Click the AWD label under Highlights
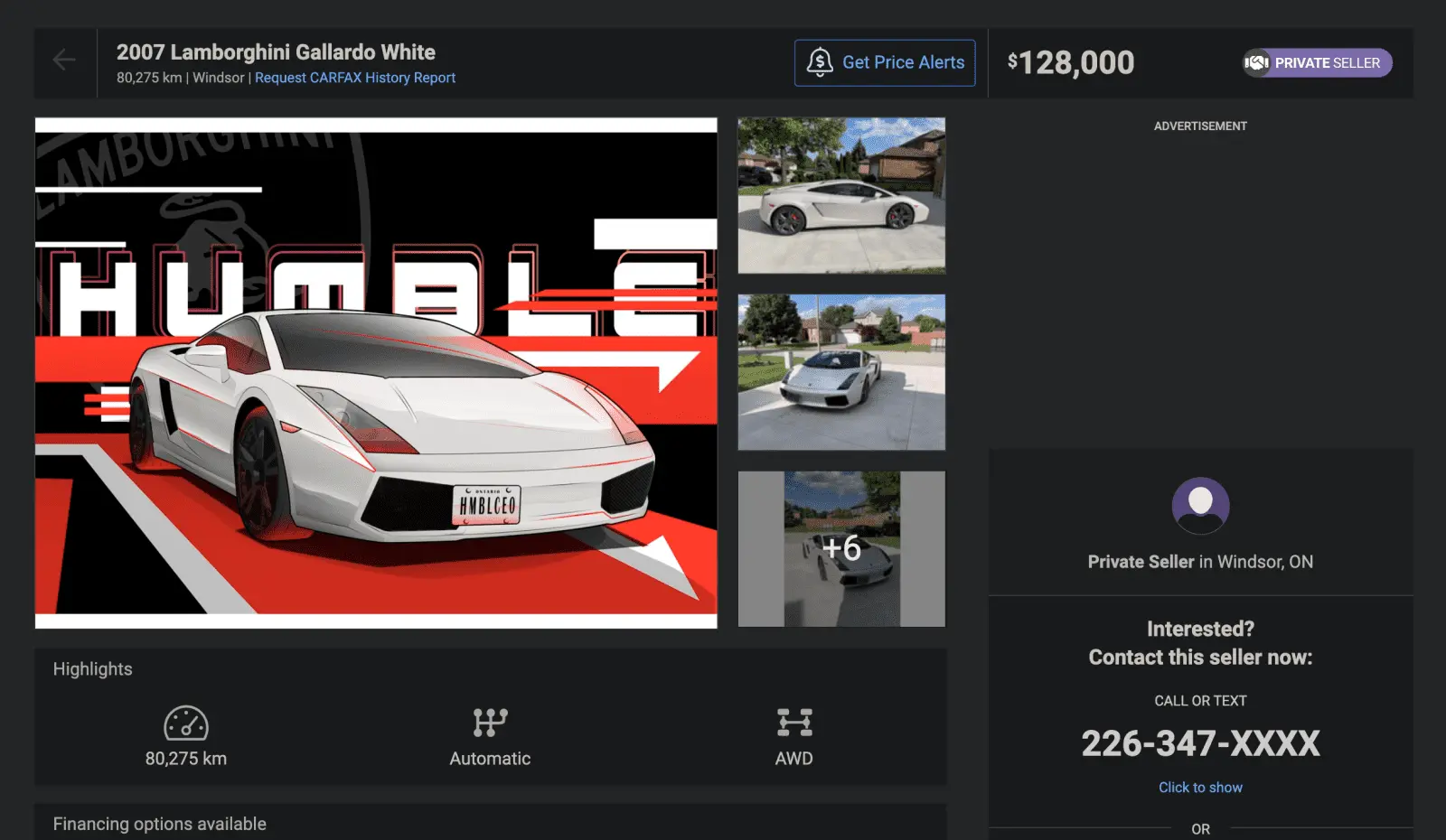The image size is (1446, 840). pos(794,759)
